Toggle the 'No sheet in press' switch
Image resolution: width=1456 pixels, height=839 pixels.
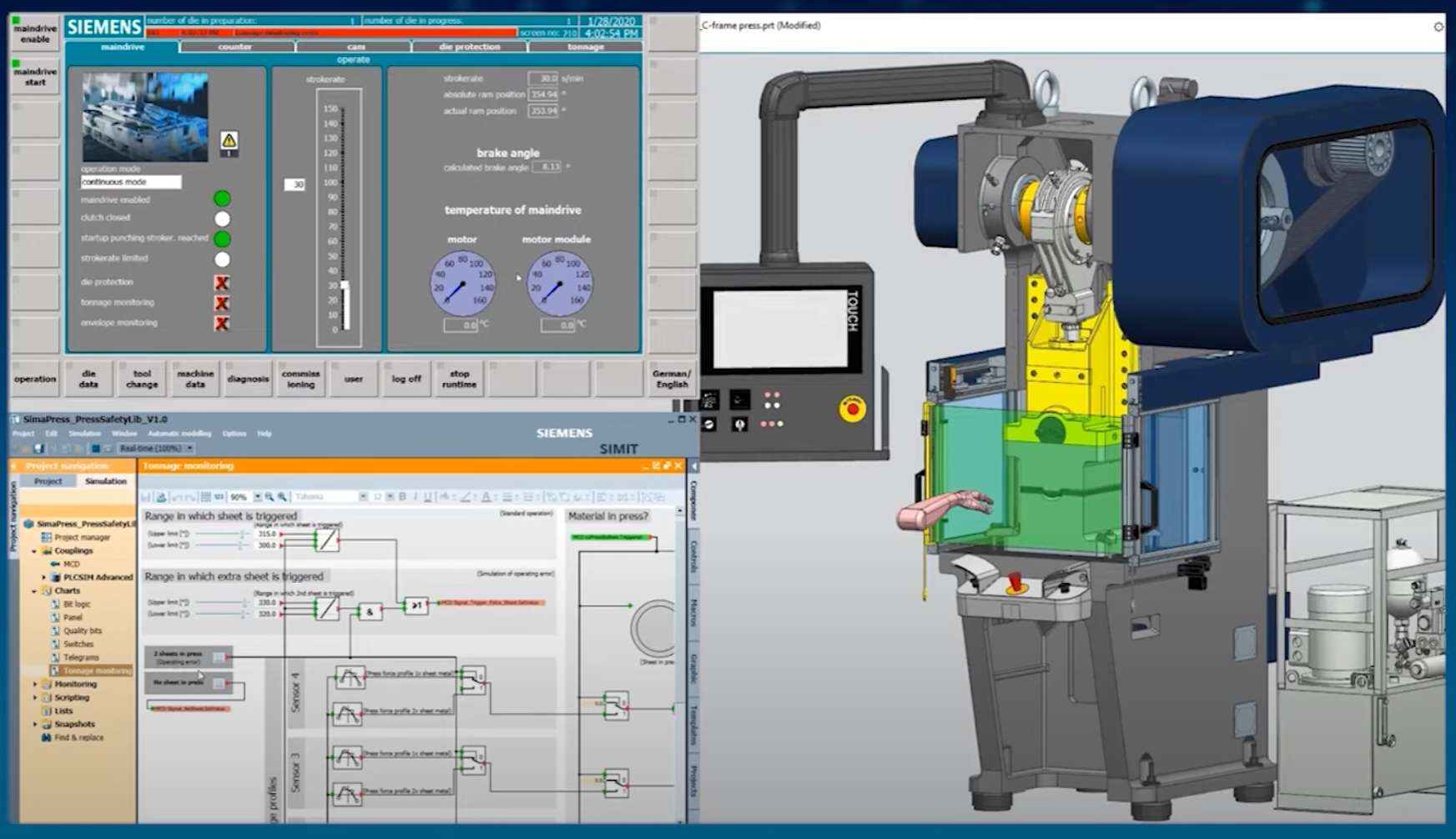tap(219, 682)
